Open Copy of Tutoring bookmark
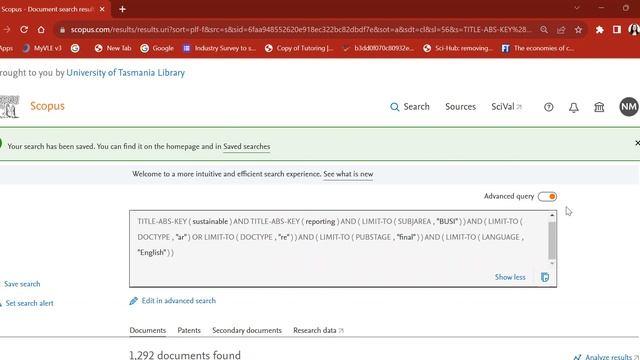This screenshot has width=640, height=360. (299, 48)
